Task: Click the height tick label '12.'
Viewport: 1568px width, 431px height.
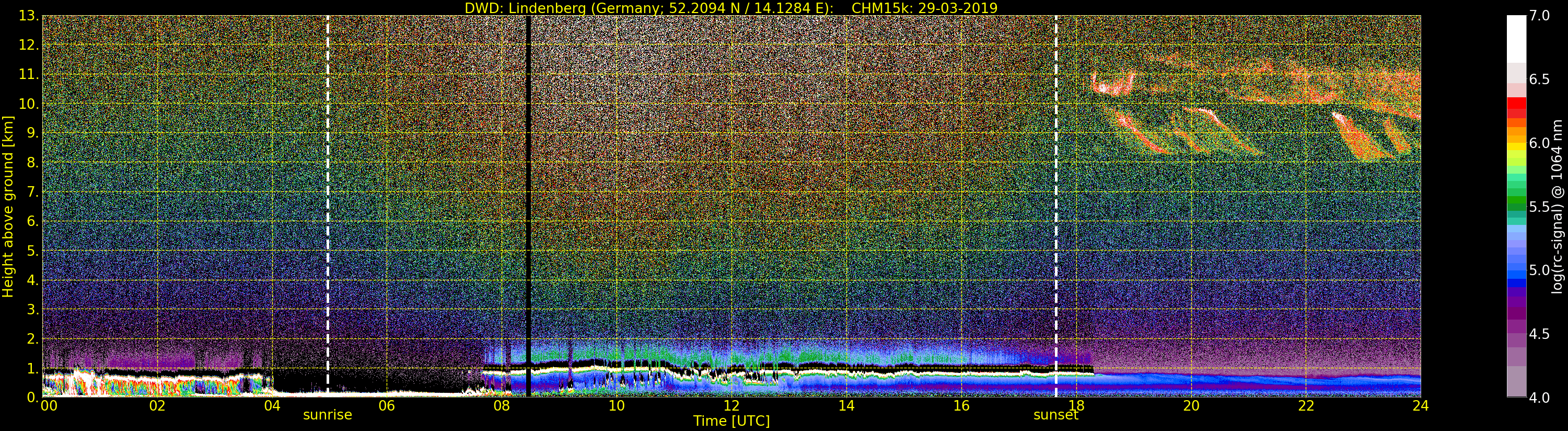Action: coord(29,45)
